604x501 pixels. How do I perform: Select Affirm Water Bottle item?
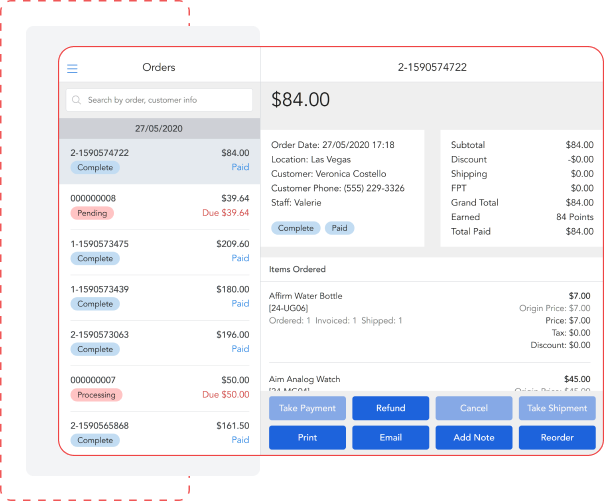pyautogui.click(x=430, y=321)
